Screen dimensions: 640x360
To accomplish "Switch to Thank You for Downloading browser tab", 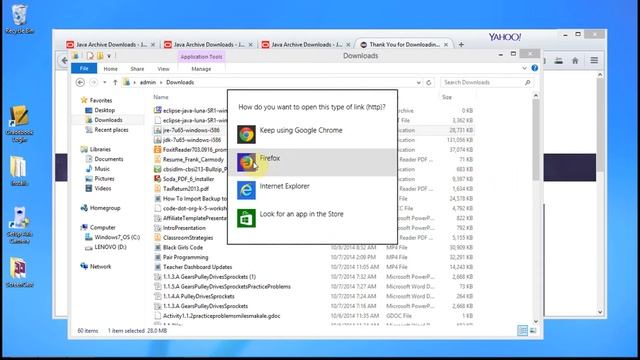I will click(x=404, y=44).
